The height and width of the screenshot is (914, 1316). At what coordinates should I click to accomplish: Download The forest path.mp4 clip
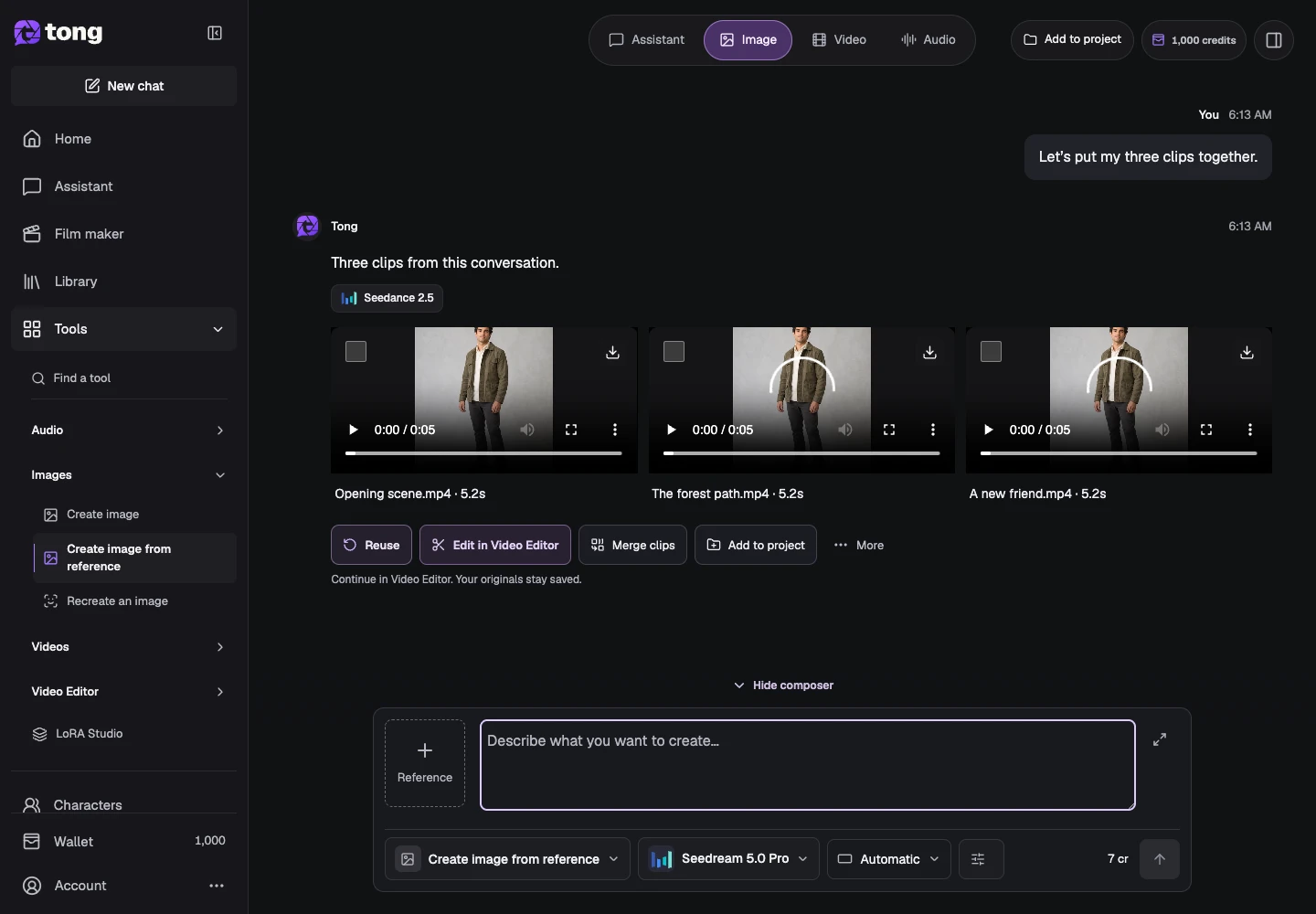point(930,352)
